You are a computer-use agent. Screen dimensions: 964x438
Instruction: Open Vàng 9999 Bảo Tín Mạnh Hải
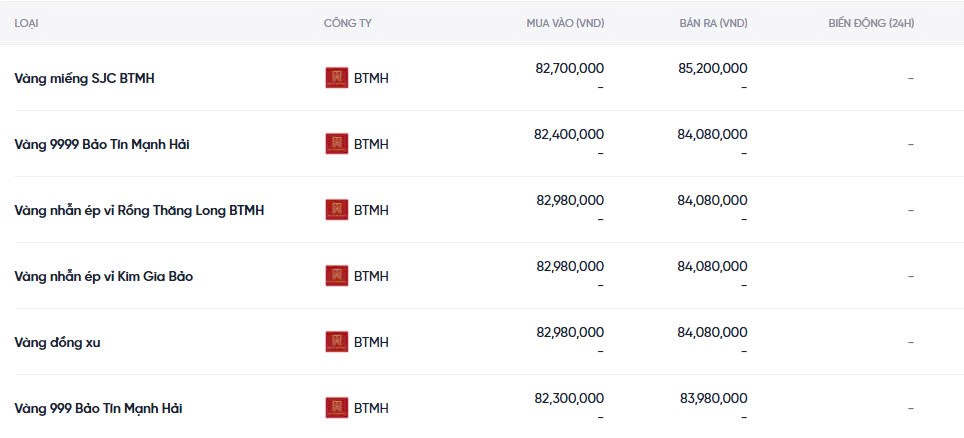click(102, 144)
